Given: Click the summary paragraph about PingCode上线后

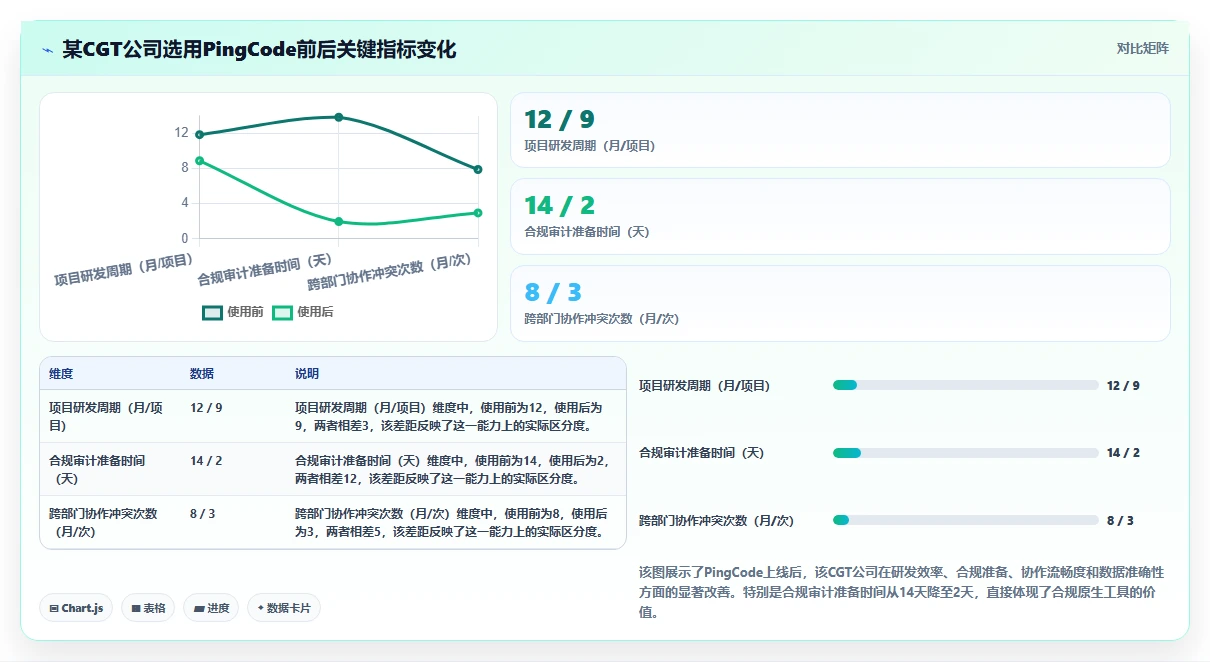Looking at the screenshot, I should tap(901, 592).
